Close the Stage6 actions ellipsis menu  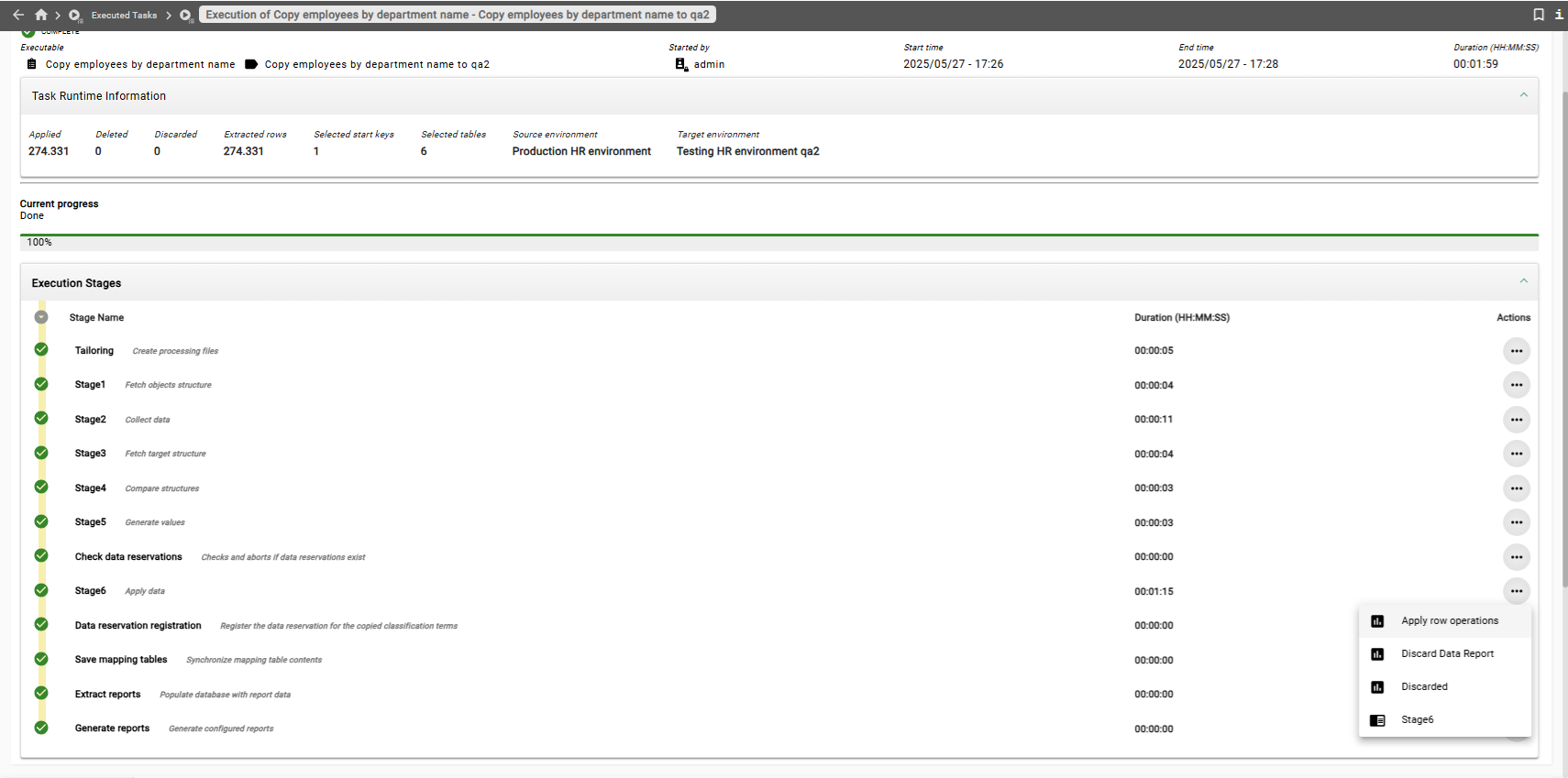(1517, 591)
